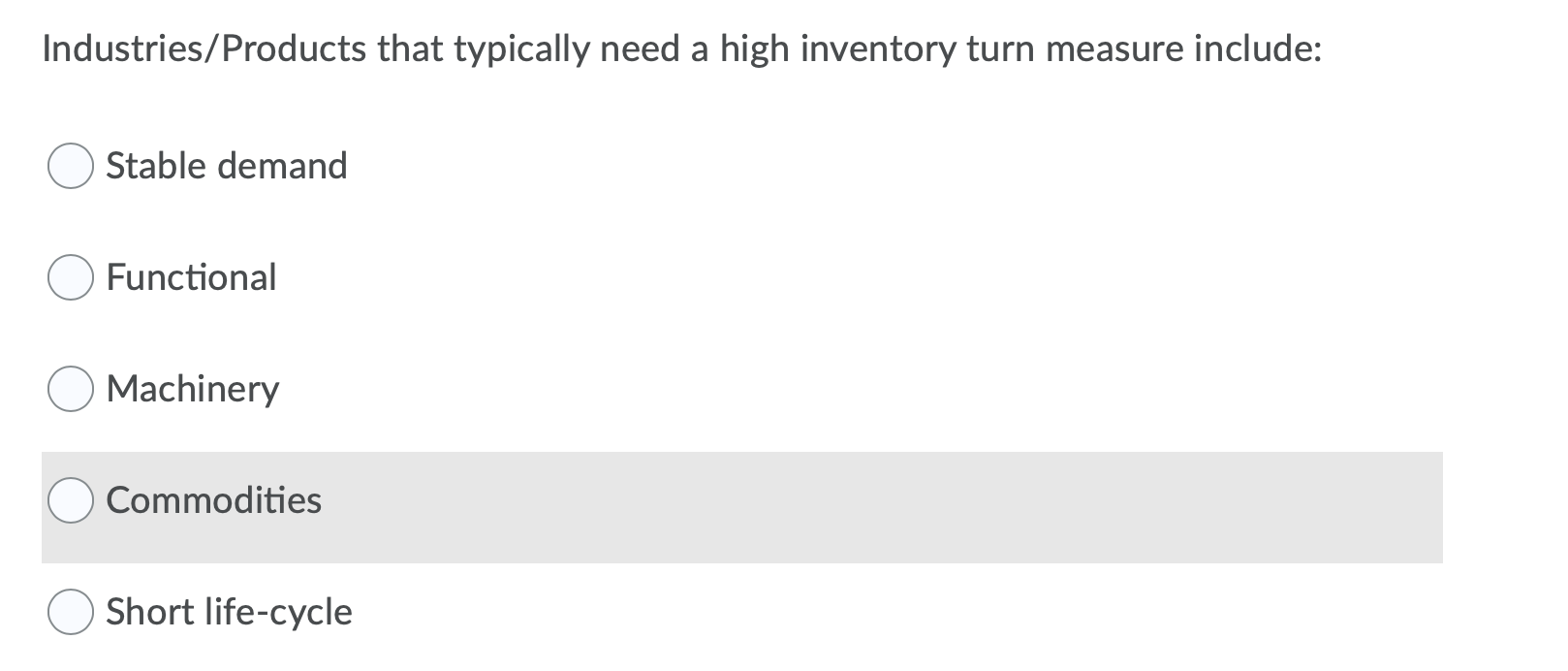The image size is (1568, 671).
Task: Click the Stable demand option label
Action: (227, 167)
